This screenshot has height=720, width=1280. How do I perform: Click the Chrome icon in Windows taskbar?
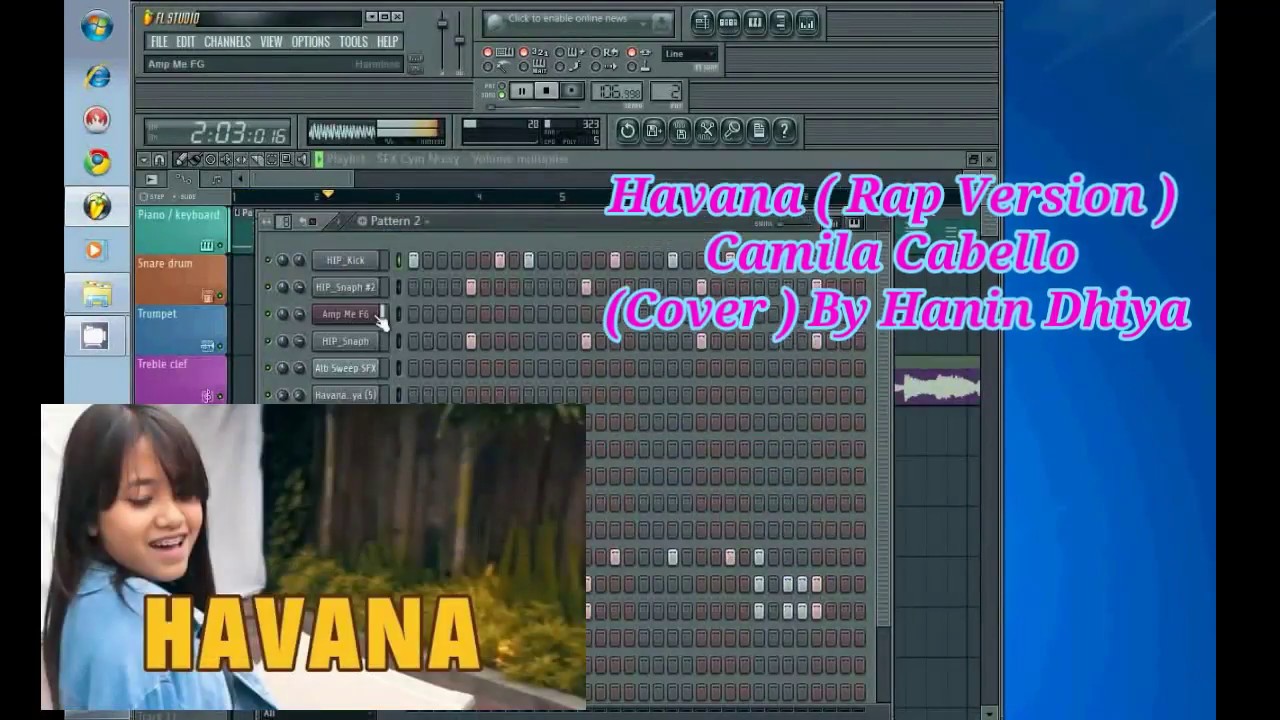click(97, 162)
